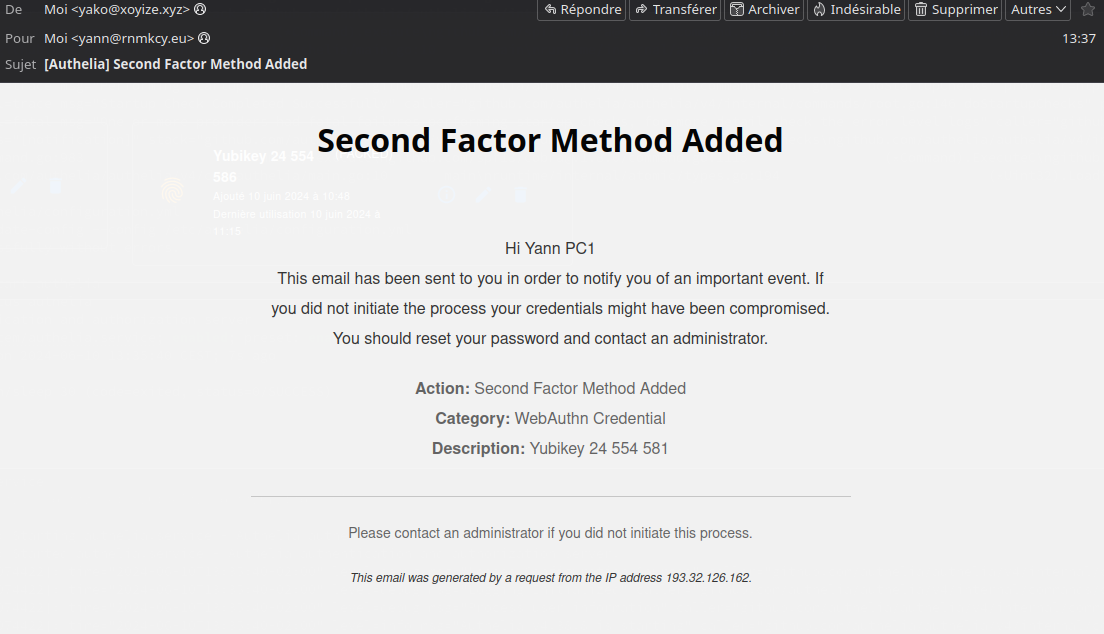Click the Yubikey 24 554 581 description
Screen dimensions: 1104x634
(x=598, y=448)
